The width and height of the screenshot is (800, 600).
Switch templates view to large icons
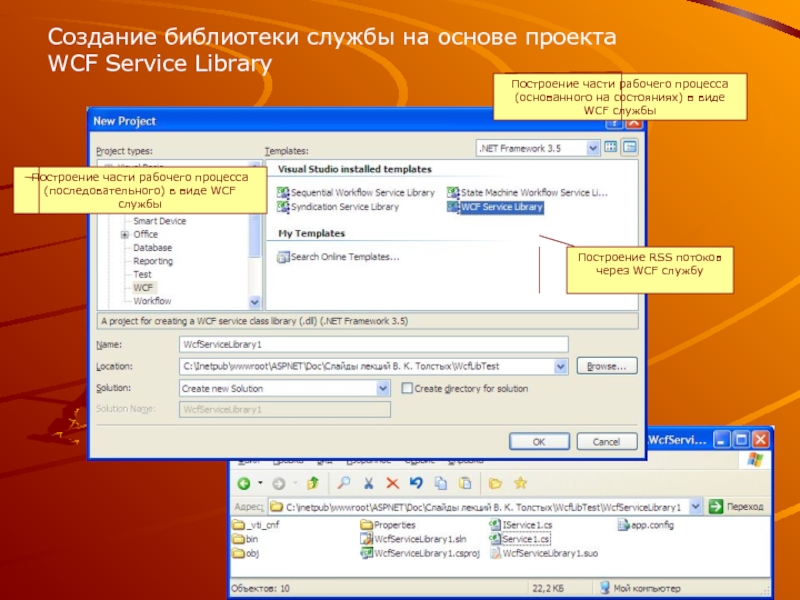pyautogui.click(x=611, y=147)
